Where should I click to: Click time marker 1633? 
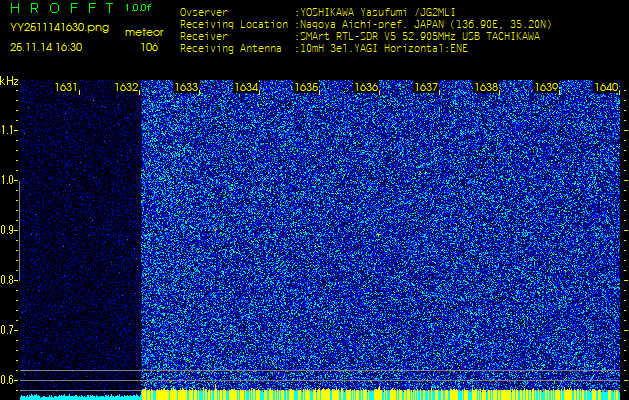coord(186,87)
